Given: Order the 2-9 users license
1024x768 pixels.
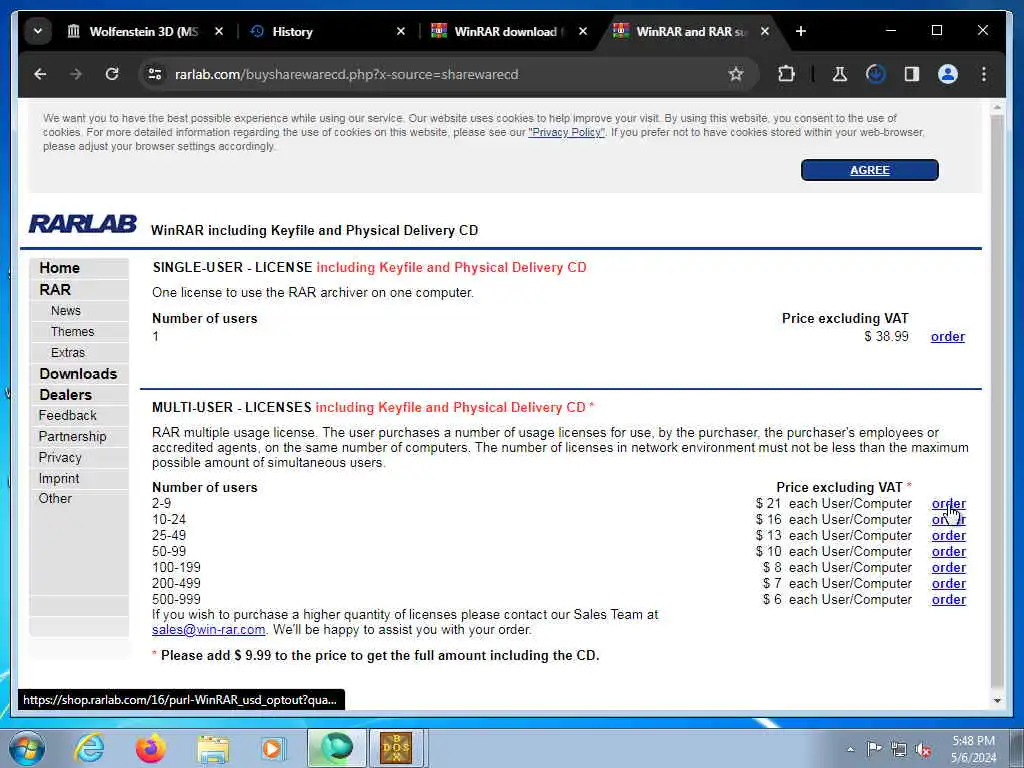Looking at the screenshot, I should pos(948,504).
